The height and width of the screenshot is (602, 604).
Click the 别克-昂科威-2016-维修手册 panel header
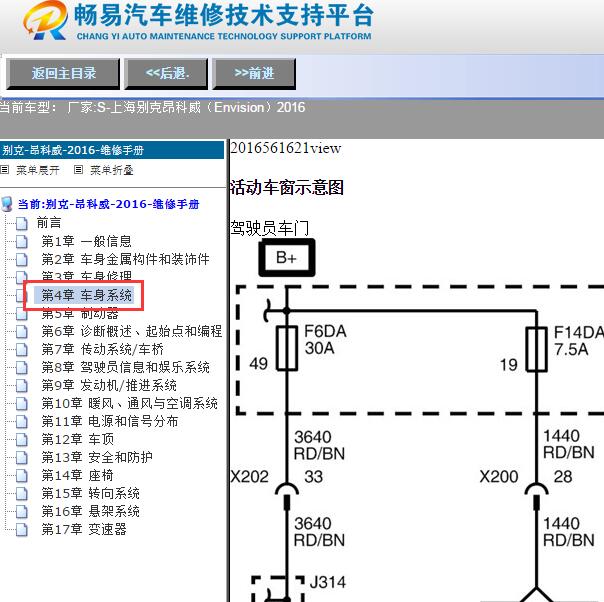[x=112, y=150]
